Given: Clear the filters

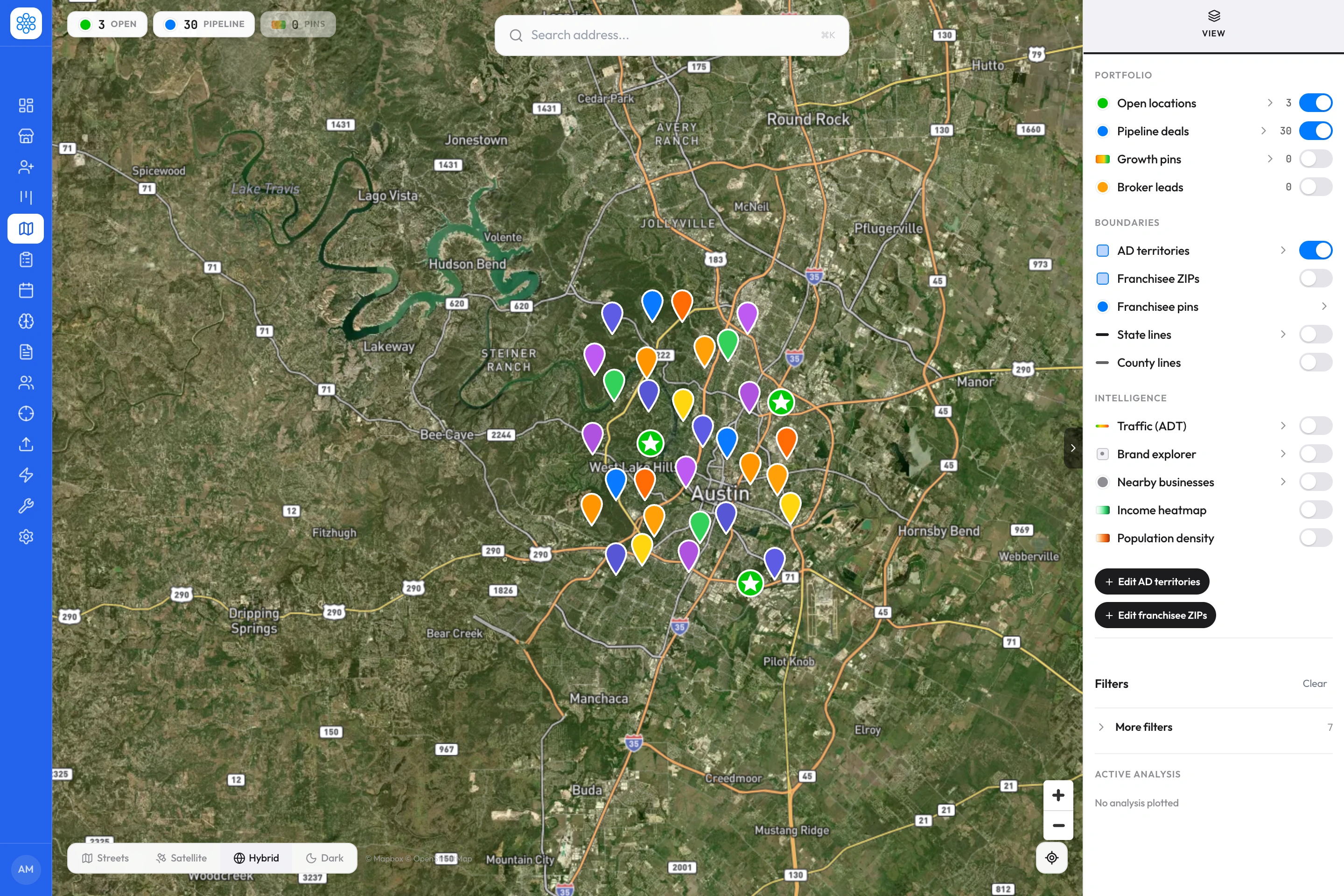Looking at the screenshot, I should [x=1314, y=683].
